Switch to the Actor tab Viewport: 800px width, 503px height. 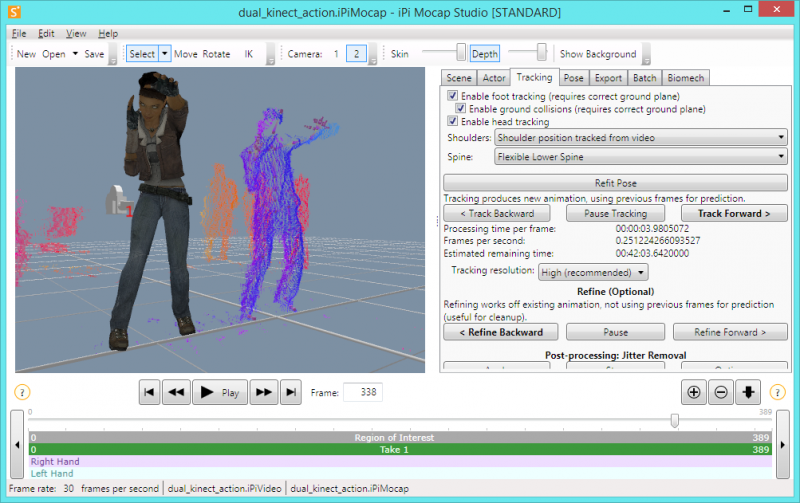pyautogui.click(x=494, y=78)
